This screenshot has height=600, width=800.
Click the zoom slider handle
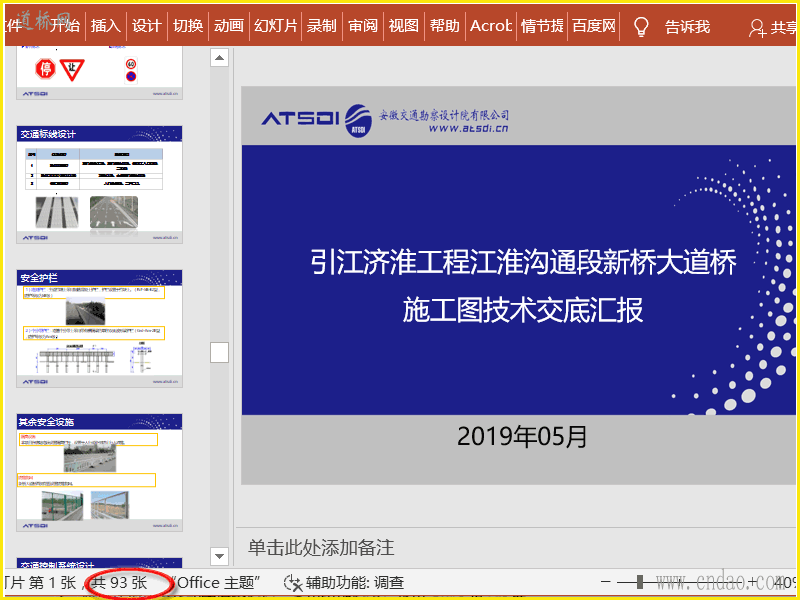point(640,582)
